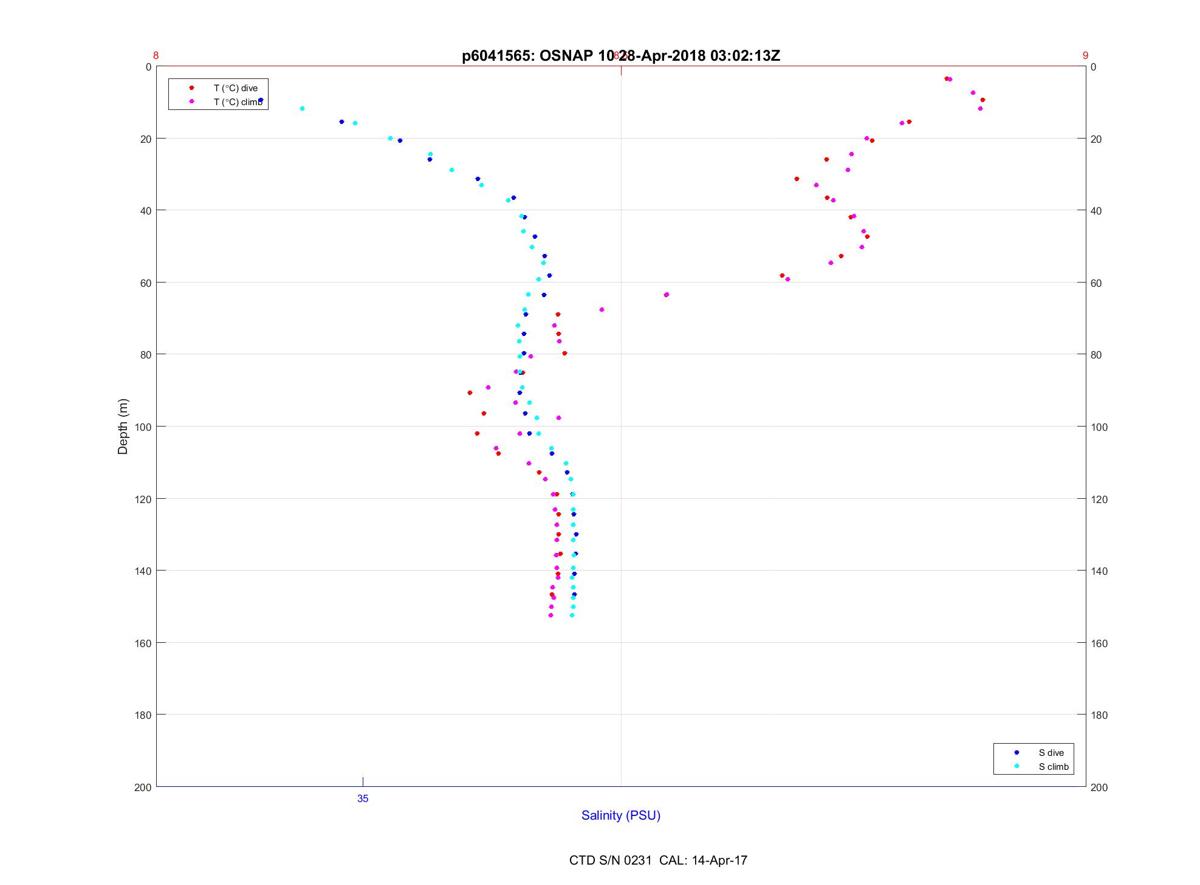
Task: Click the 'Depth (m)' axis label
Action: point(124,427)
